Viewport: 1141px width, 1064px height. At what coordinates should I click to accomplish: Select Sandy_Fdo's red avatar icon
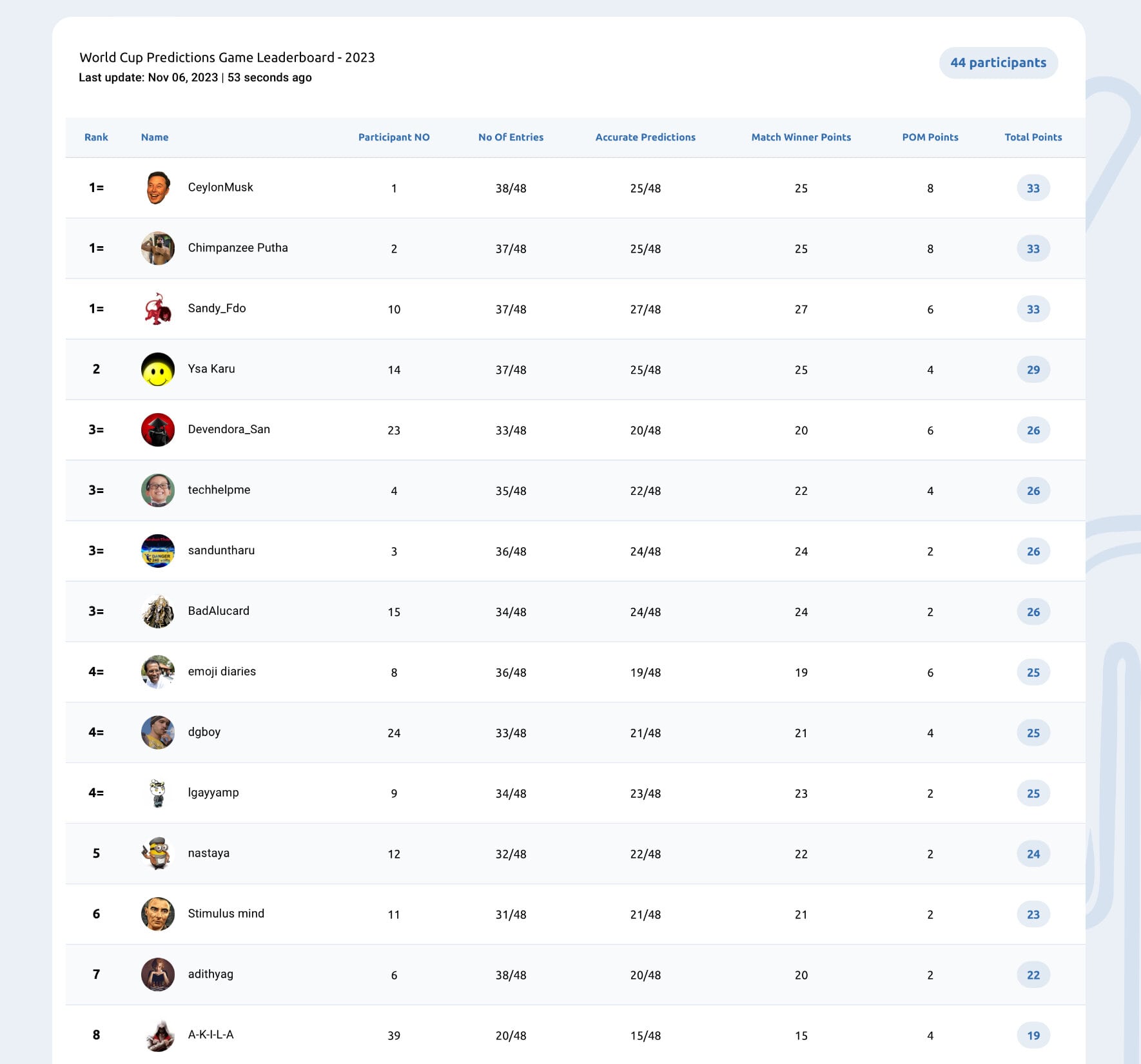[158, 309]
